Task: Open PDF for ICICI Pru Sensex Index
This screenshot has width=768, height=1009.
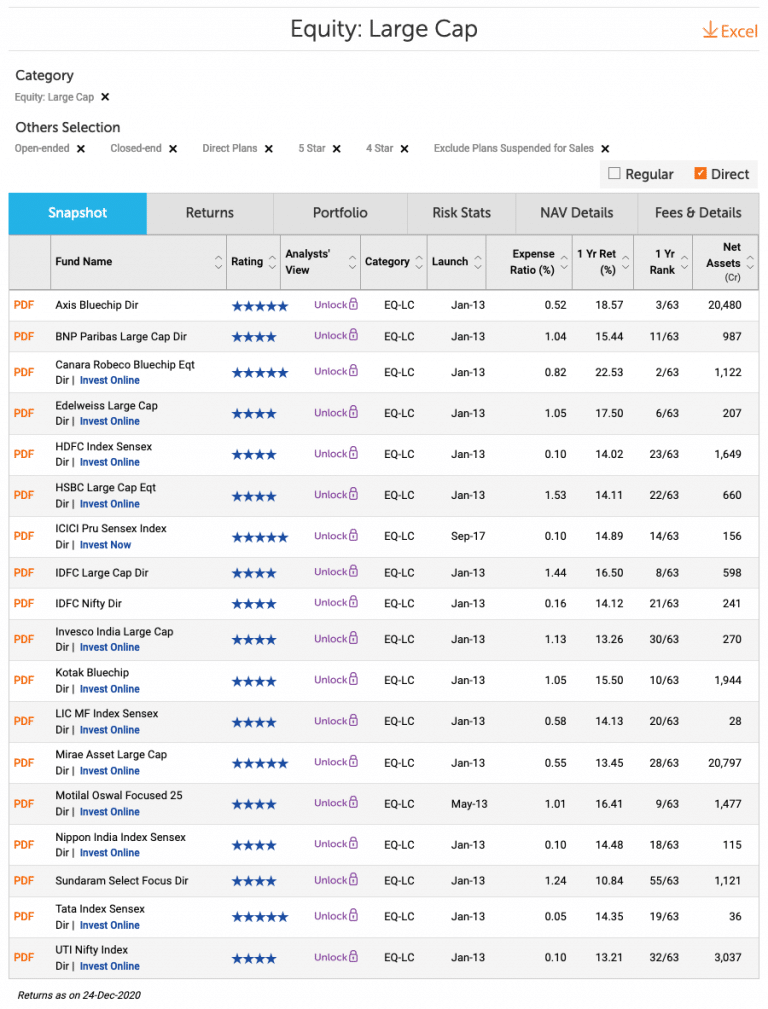Action: (24, 536)
